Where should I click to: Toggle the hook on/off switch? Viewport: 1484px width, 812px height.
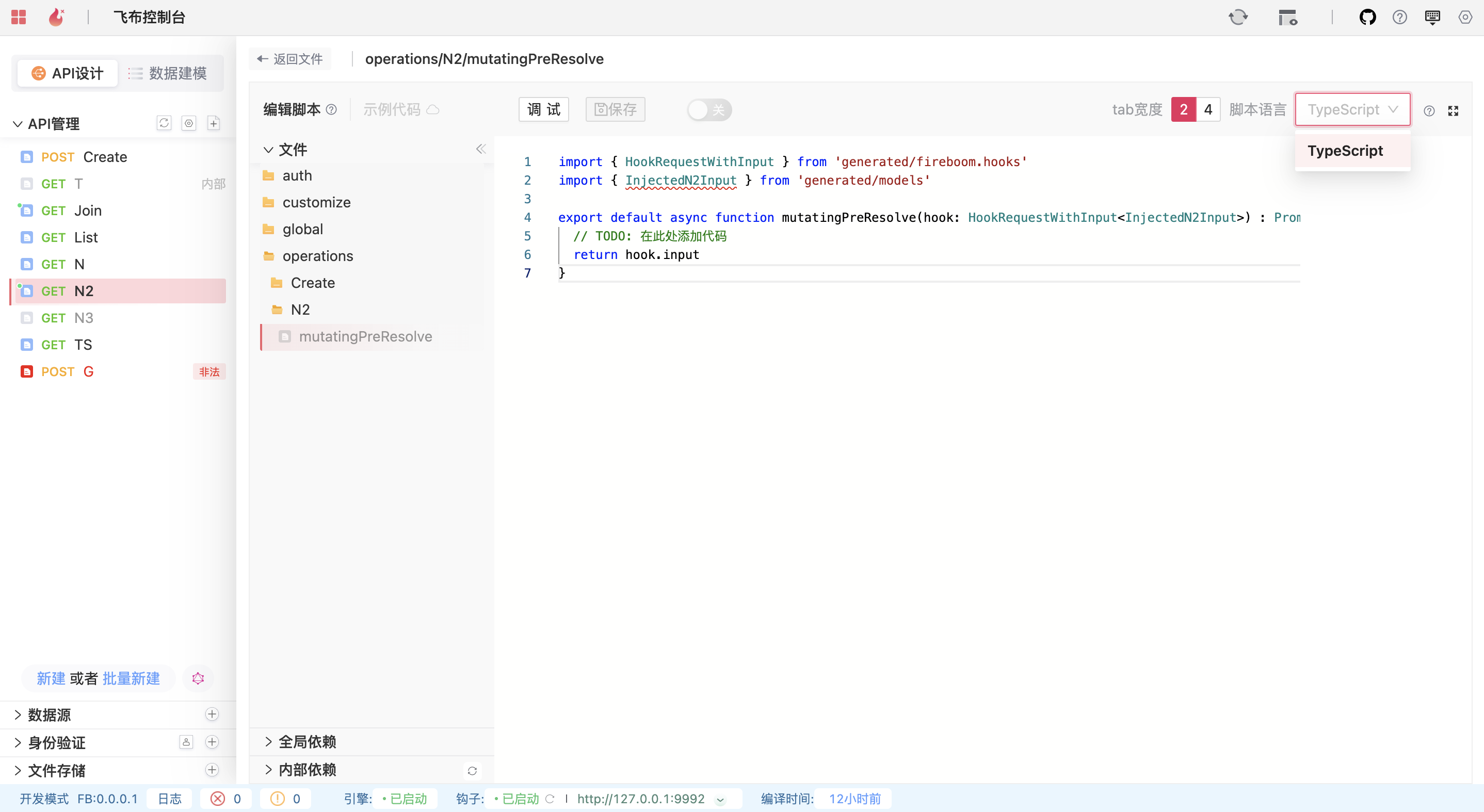(x=709, y=109)
